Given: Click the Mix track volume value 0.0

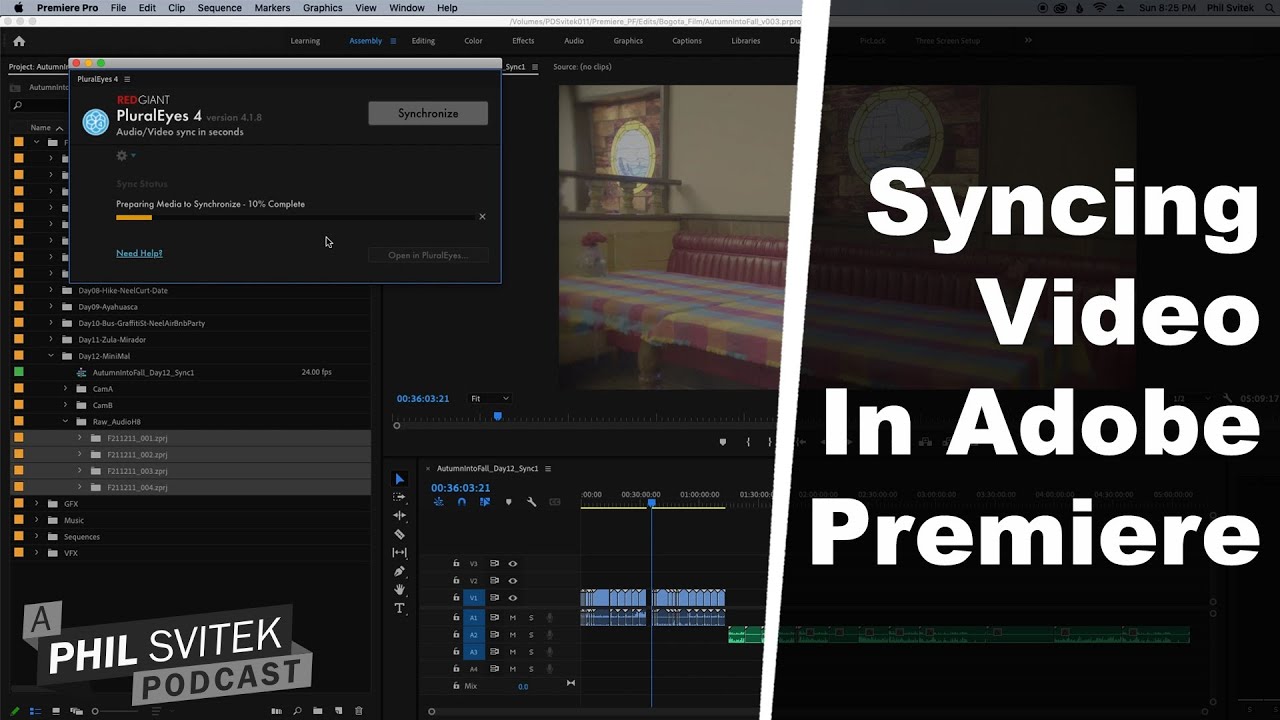Looking at the screenshot, I should [523, 686].
